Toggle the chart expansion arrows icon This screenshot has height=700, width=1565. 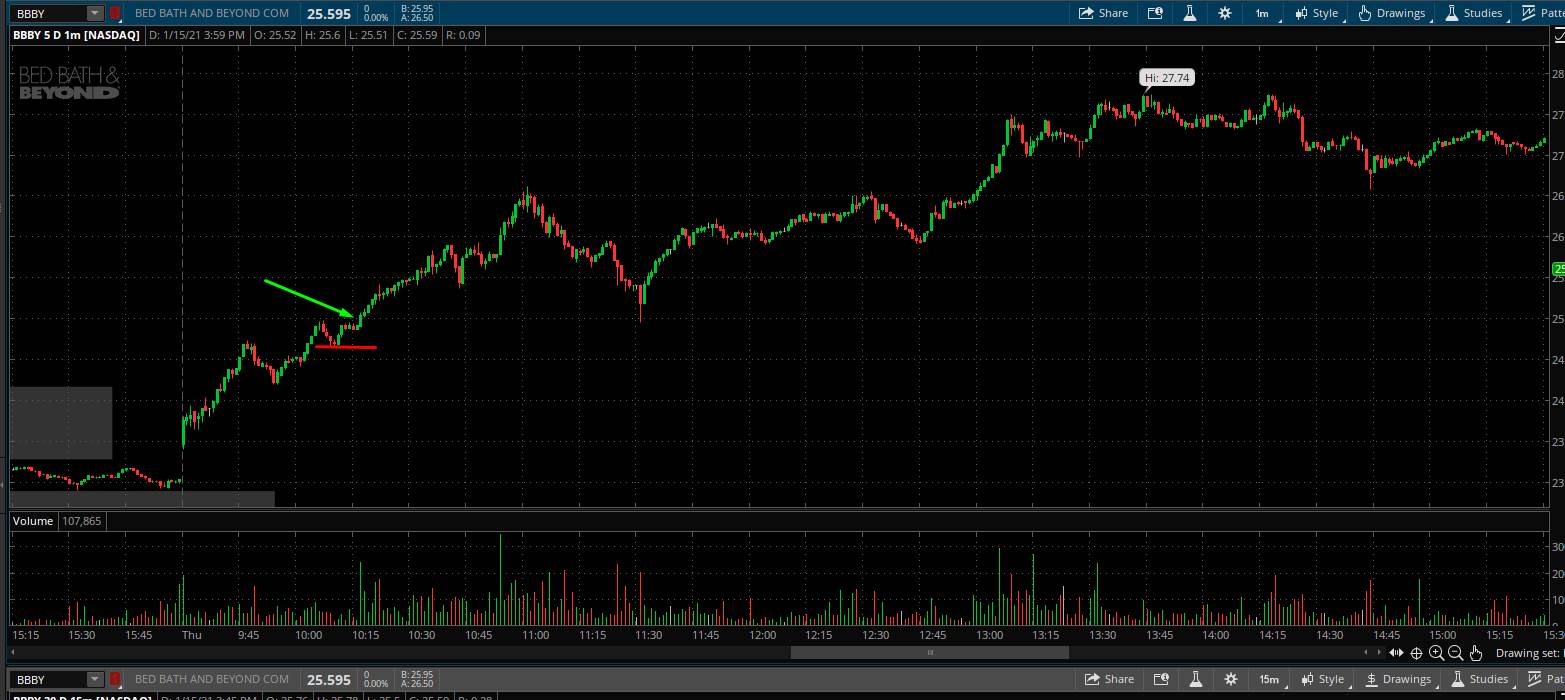coord(1396,653)
